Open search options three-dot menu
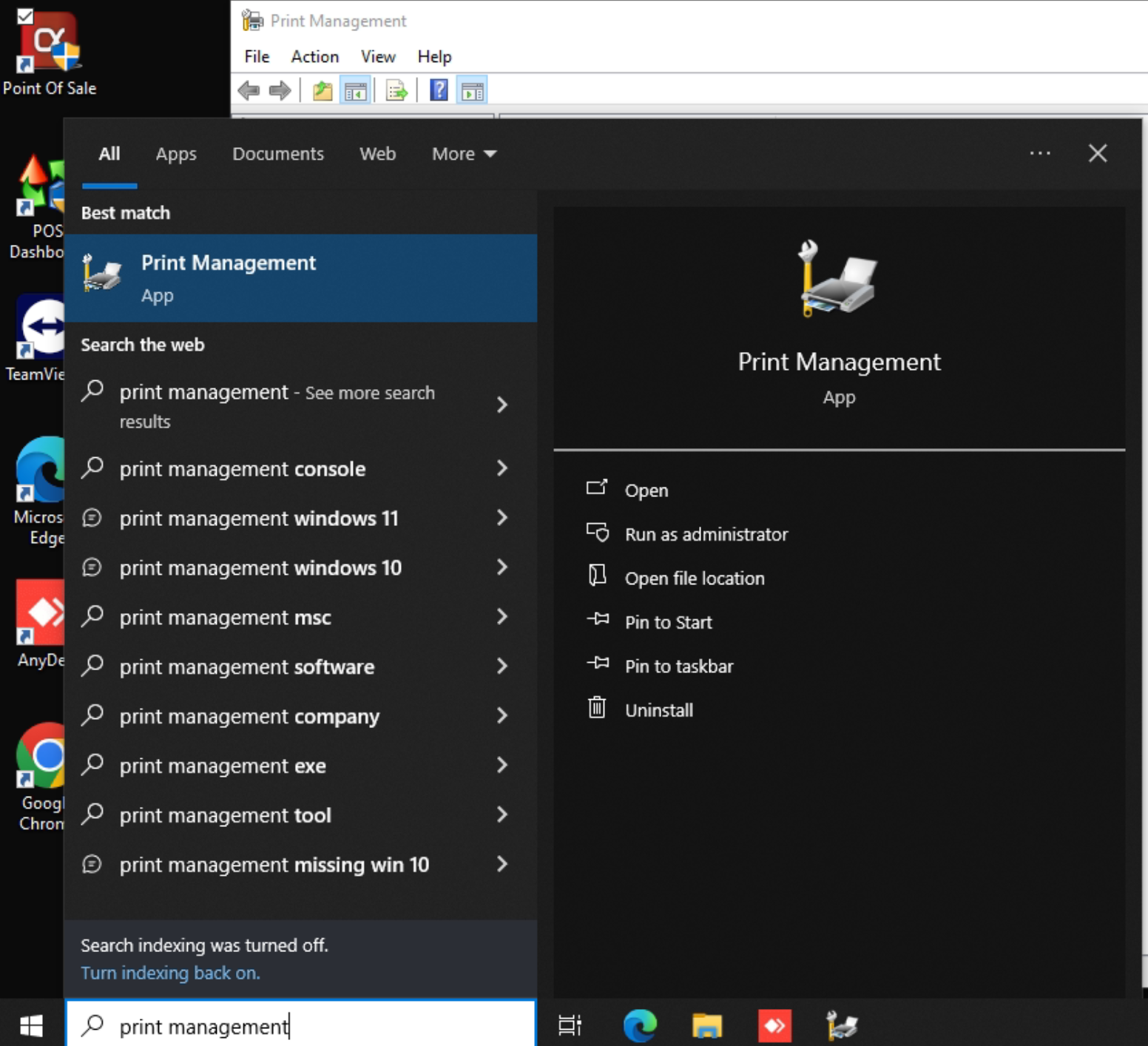The height and width of the screenshot is (1046, 1148). [x=1040, y=153]
